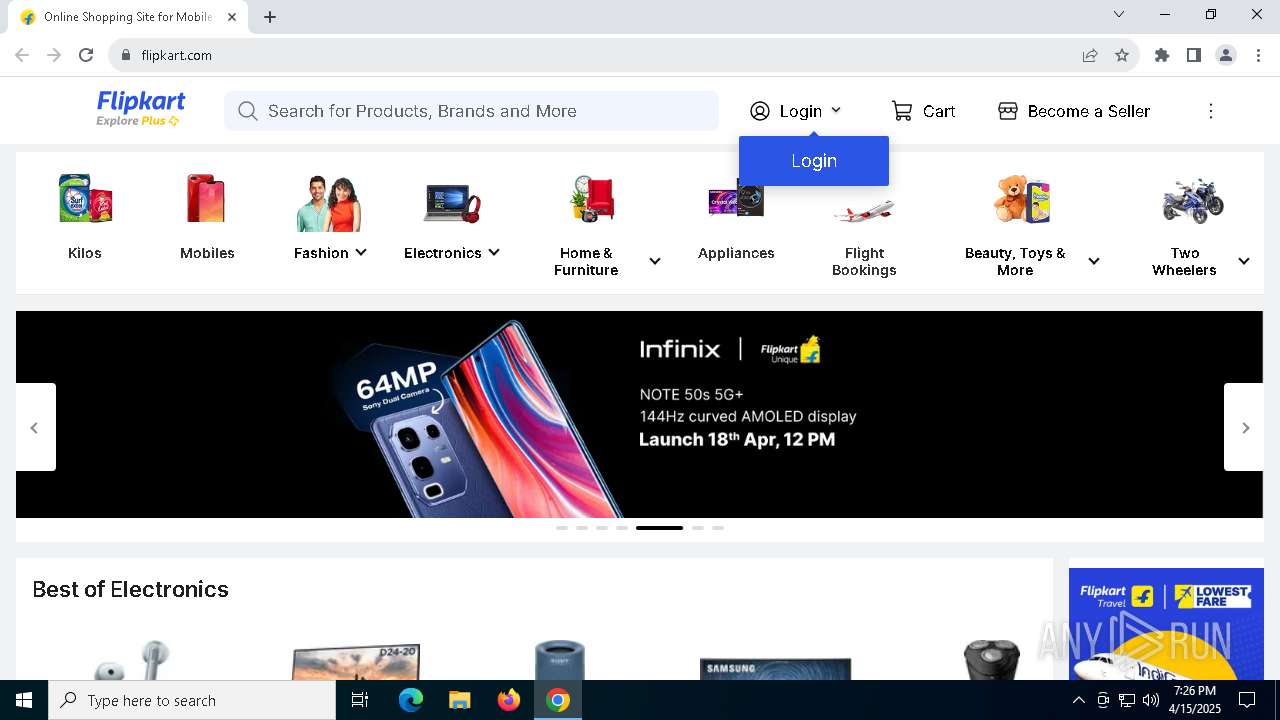Open the Fashion category image

329,202
